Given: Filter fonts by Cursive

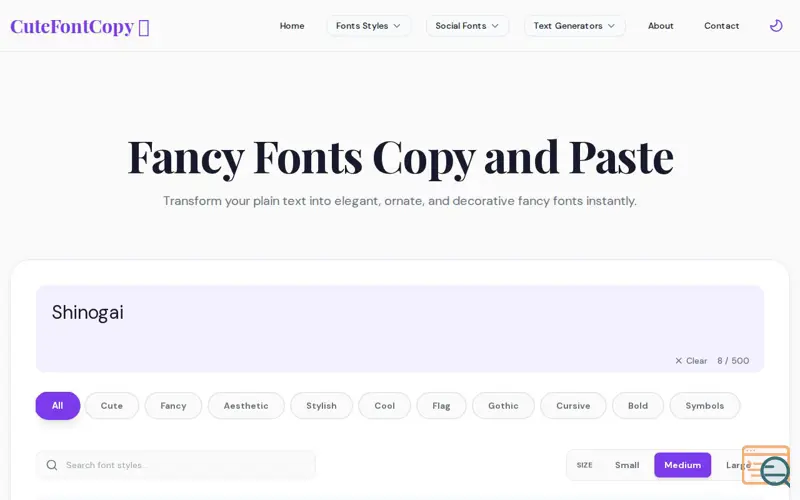Looking at the screenshot, I should (x=573, y=406).
